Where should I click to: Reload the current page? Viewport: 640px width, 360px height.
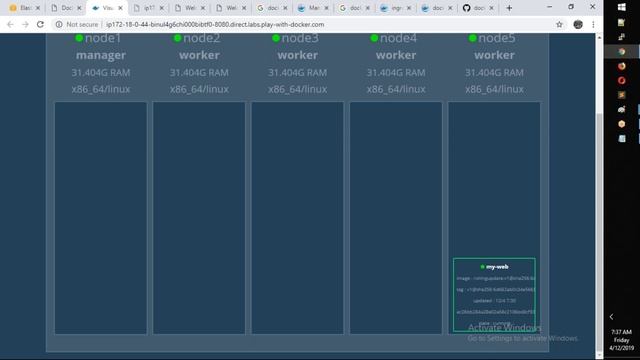40,24
